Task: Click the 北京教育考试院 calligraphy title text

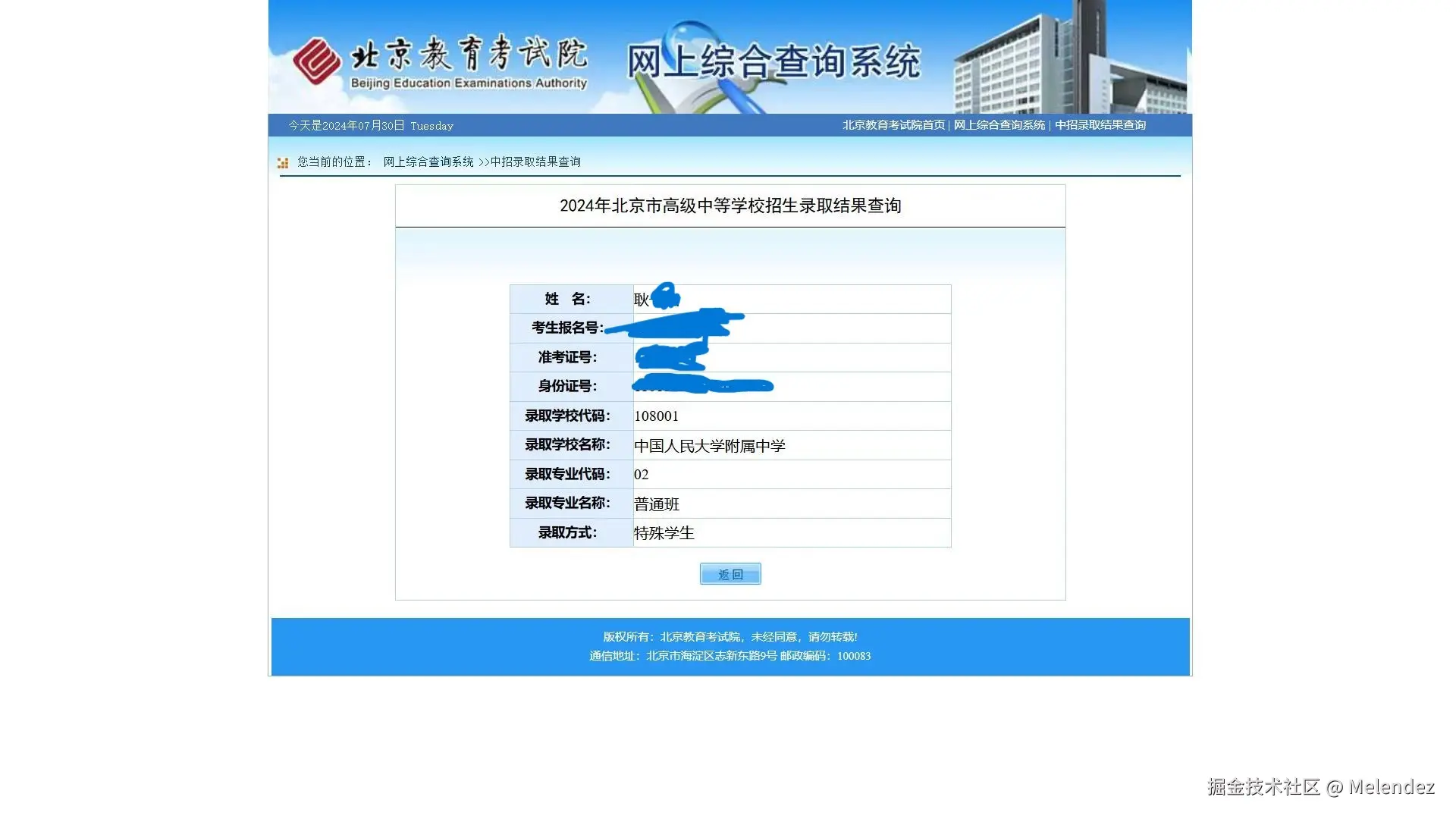Action: [468, 53]
